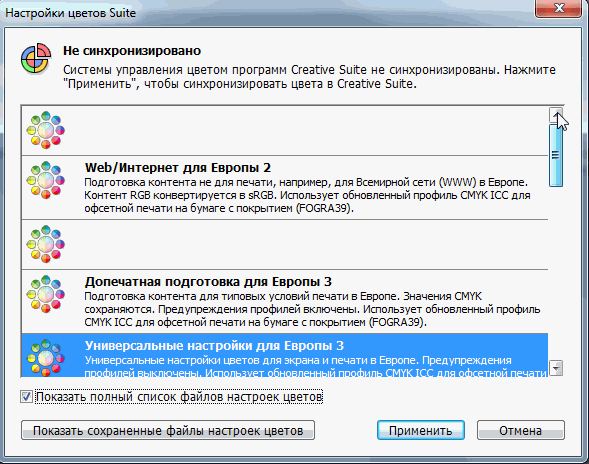Select Универсальные настройки для Европы 3 preset
589x464 pixels.
(x=285, y=355)
